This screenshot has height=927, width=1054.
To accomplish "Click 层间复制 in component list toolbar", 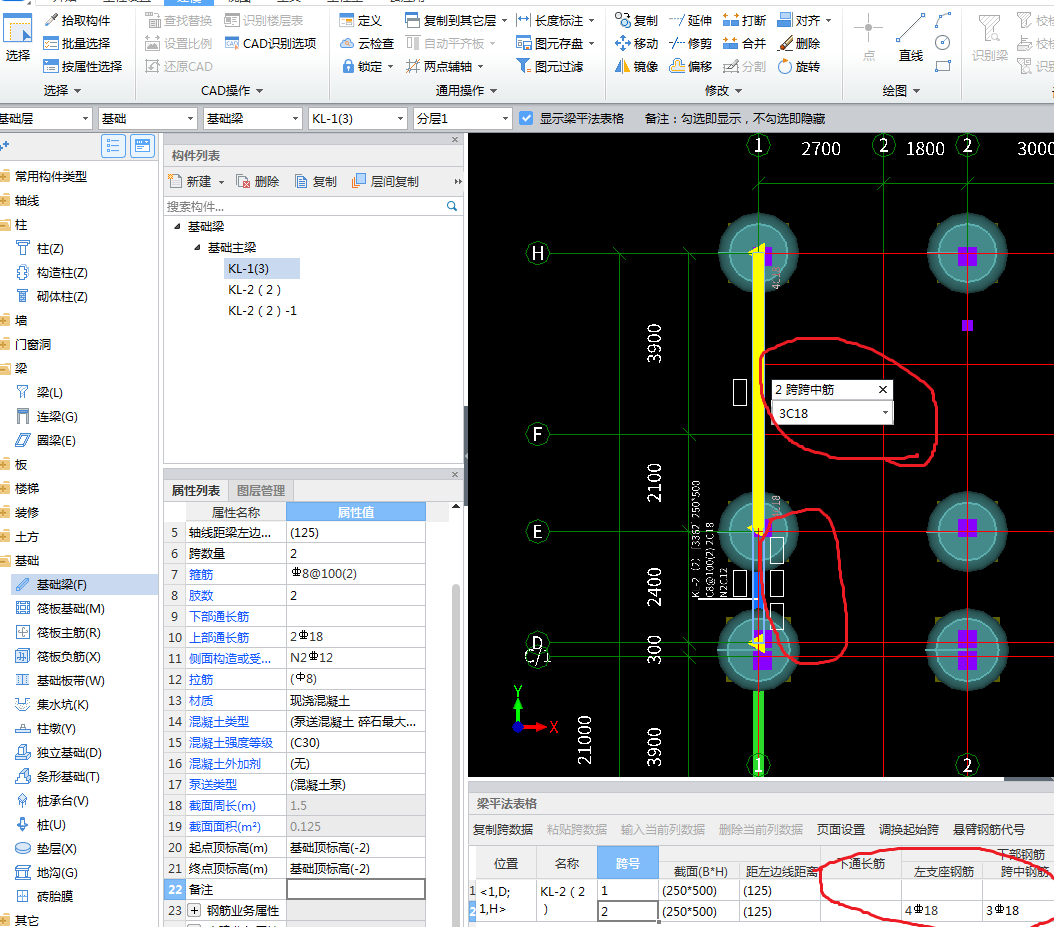I will tap(386, 182).
